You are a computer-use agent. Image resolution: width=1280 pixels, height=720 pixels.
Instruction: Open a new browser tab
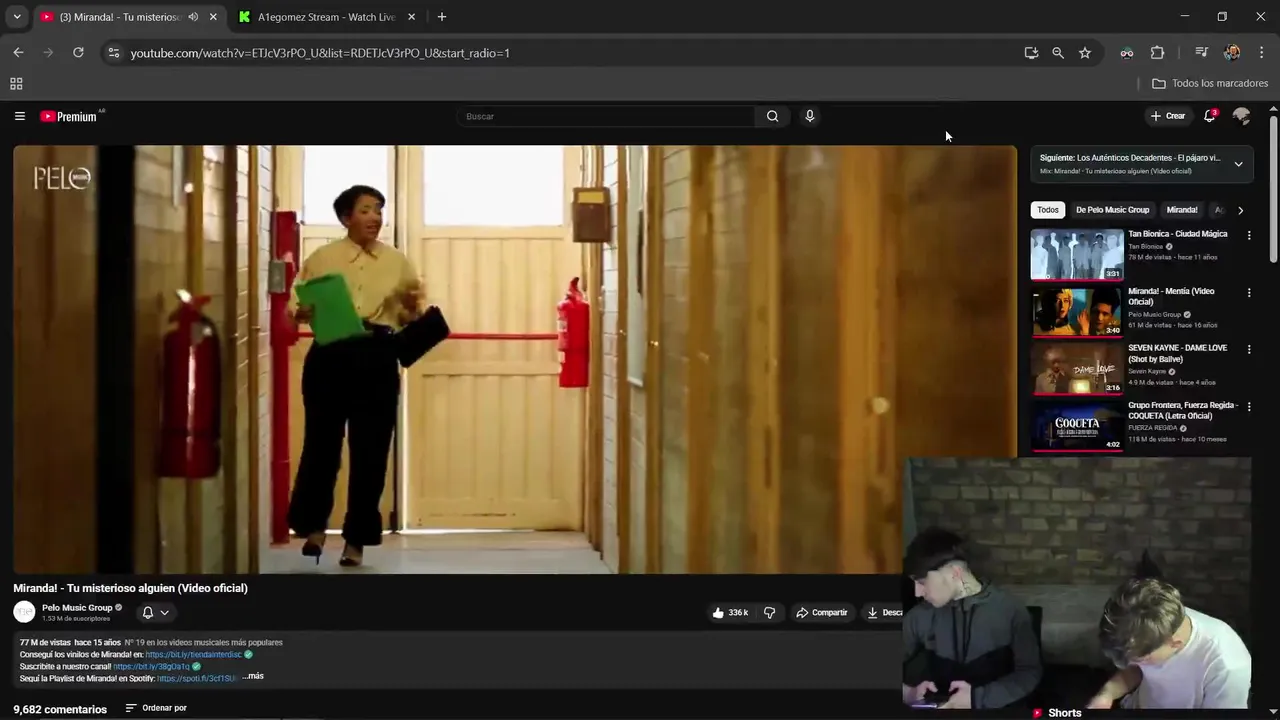click(x=442, y=17)
